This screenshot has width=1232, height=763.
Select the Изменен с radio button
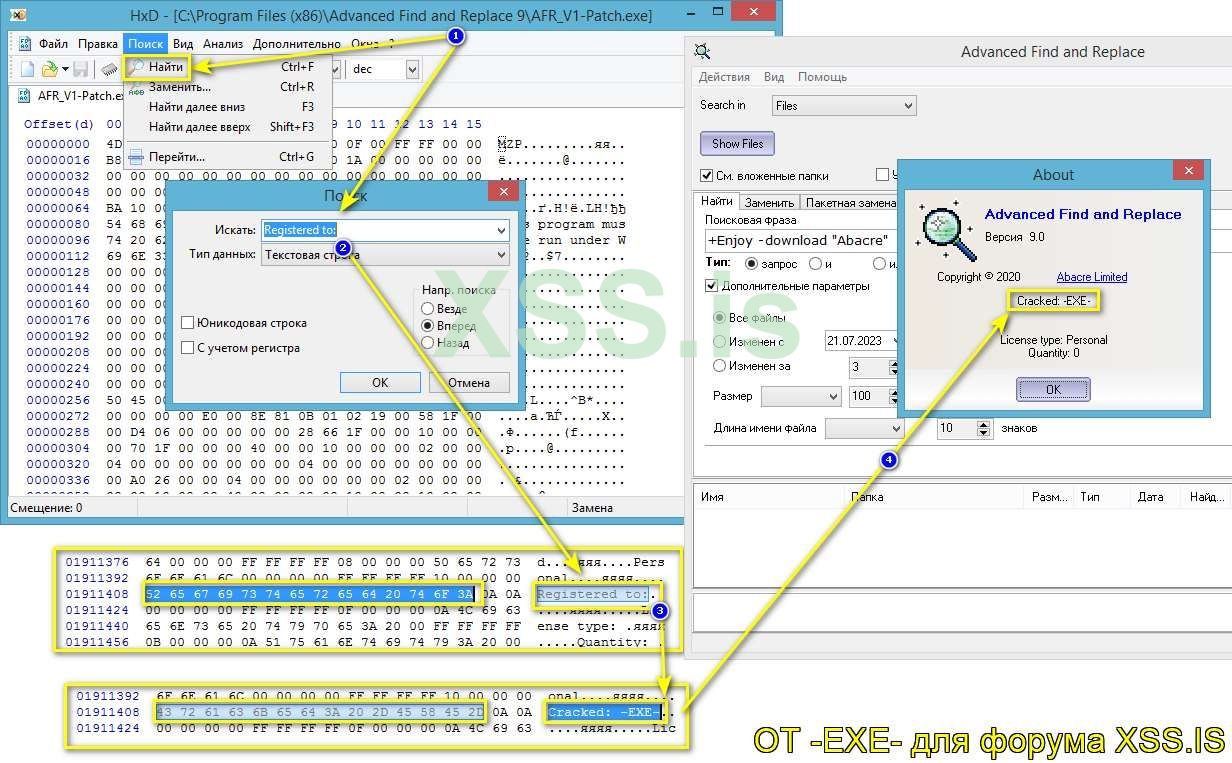(x=720, y=341)
